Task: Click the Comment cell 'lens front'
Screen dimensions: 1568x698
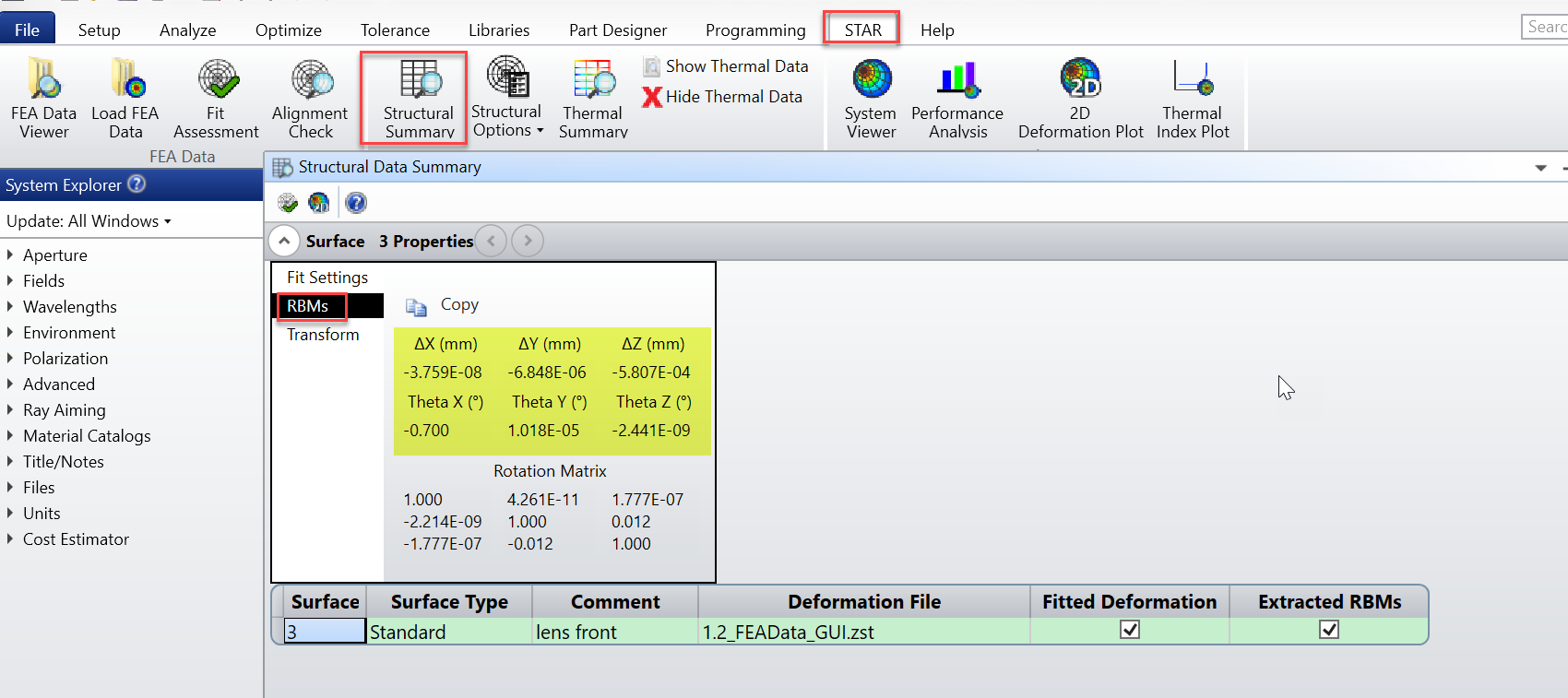Action: point(615,632)
